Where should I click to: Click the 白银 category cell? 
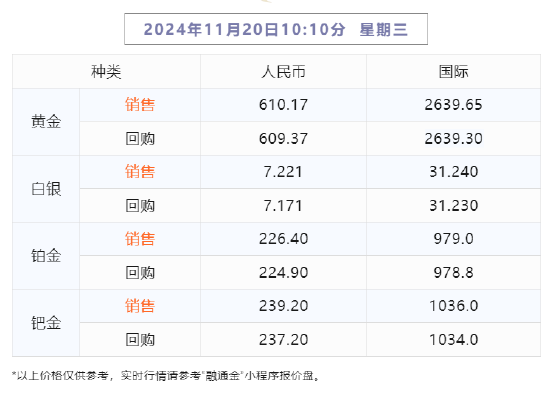[x=46, y=189]
